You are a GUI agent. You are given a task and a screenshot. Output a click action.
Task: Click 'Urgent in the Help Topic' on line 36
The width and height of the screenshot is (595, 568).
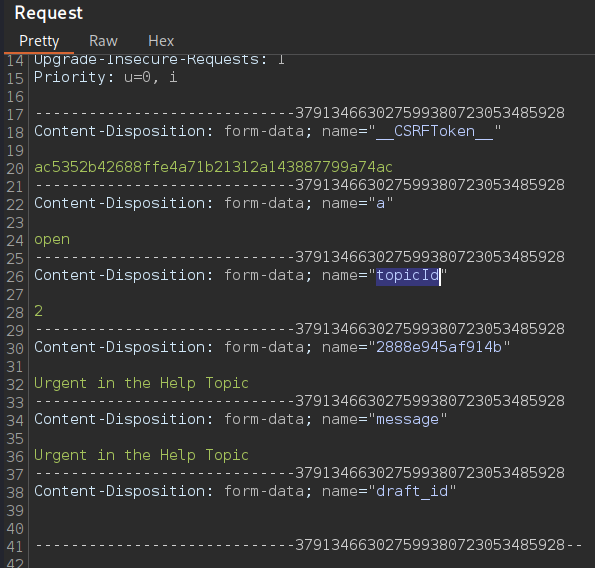141,455
